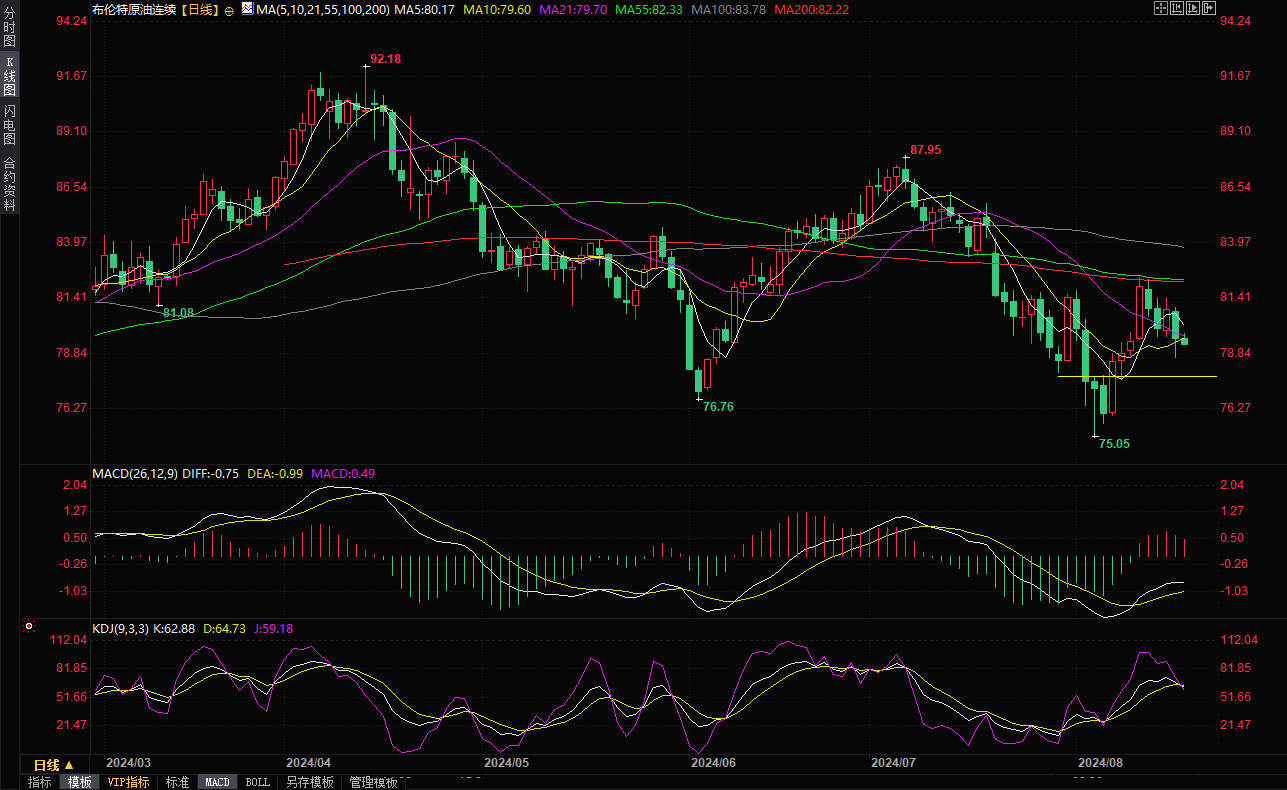Select the 标准 template option

click(177, 782)
